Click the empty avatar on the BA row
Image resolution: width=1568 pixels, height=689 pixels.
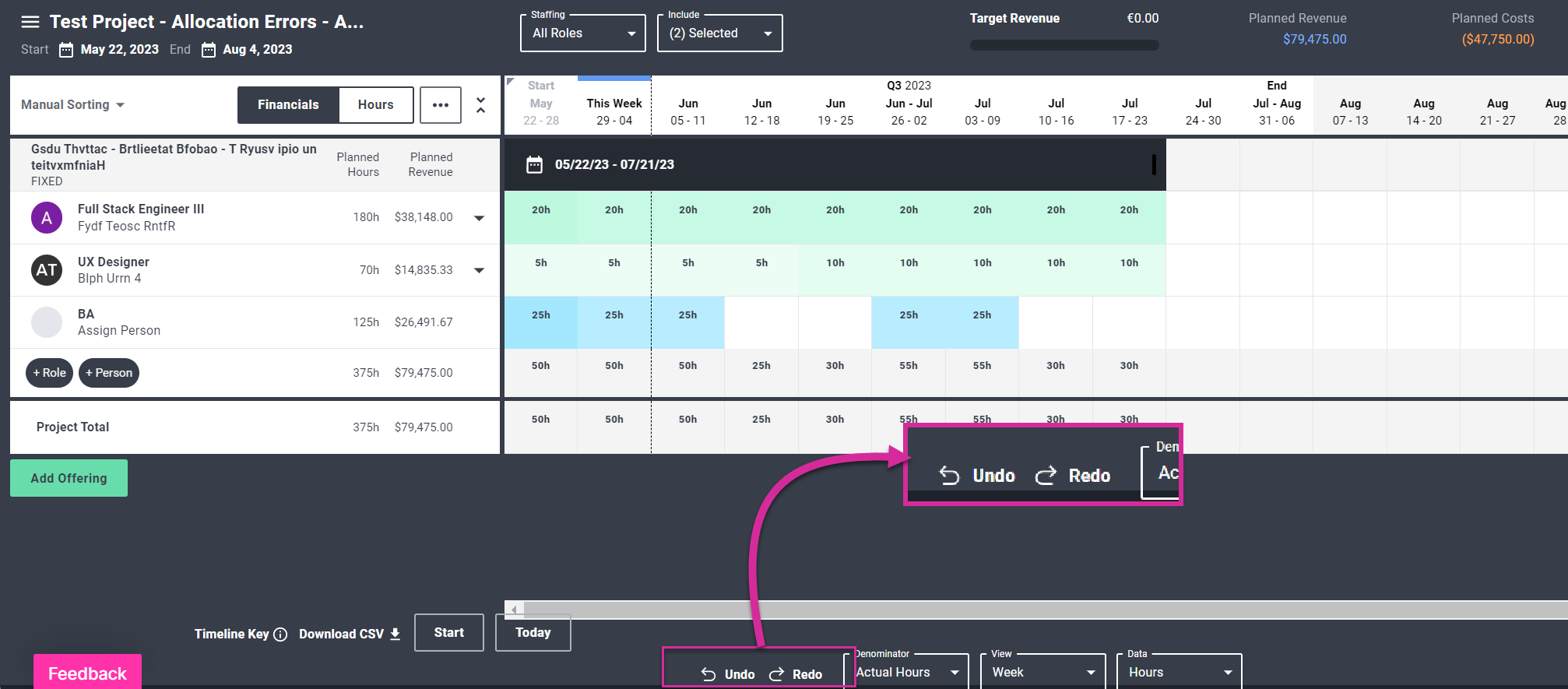pyautogui.click(x=47, y=322)
